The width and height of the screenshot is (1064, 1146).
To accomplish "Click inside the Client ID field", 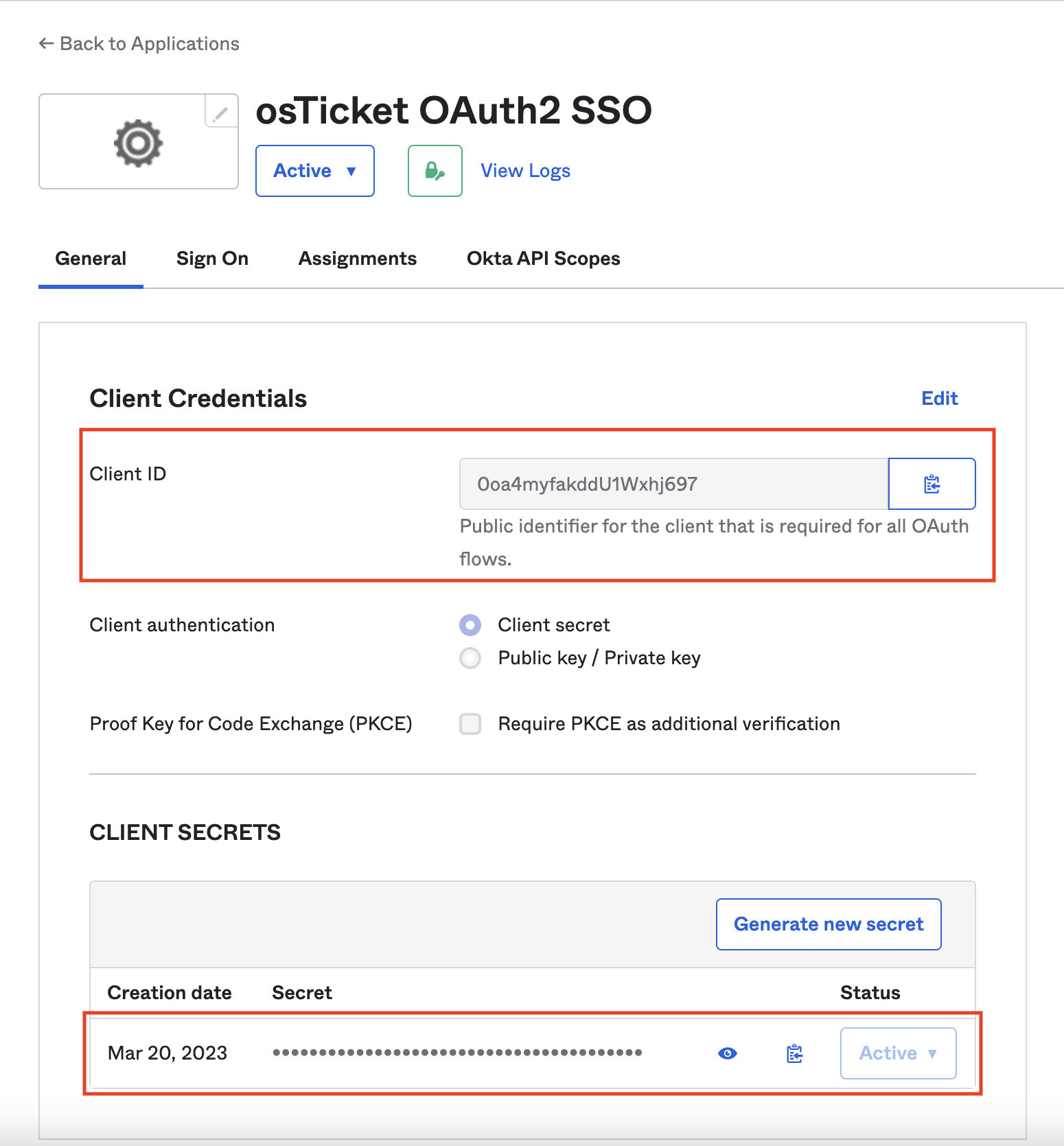I will click(673, 484).
